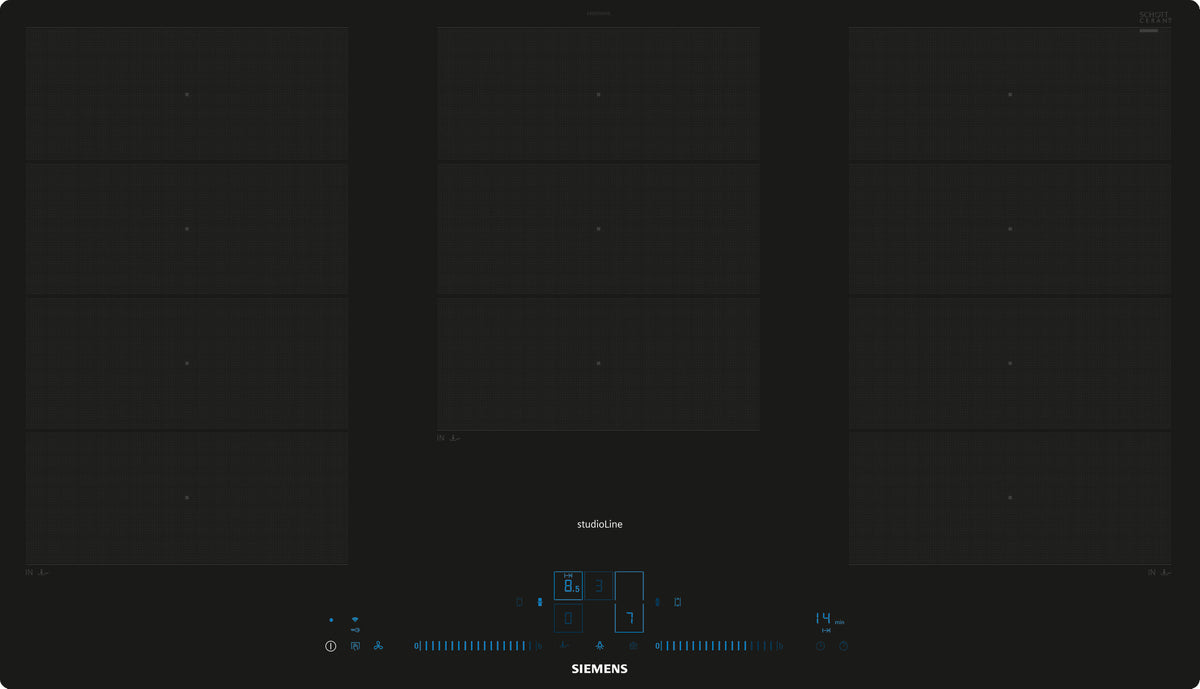Tap the hood light icon above the SIEMENS logo

point(599,646)
